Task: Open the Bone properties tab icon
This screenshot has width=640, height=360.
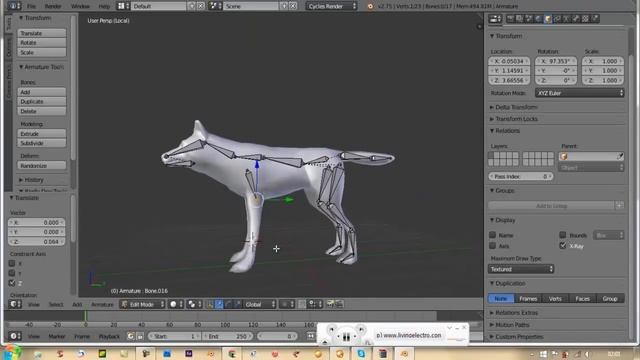Action: [576, 18]
